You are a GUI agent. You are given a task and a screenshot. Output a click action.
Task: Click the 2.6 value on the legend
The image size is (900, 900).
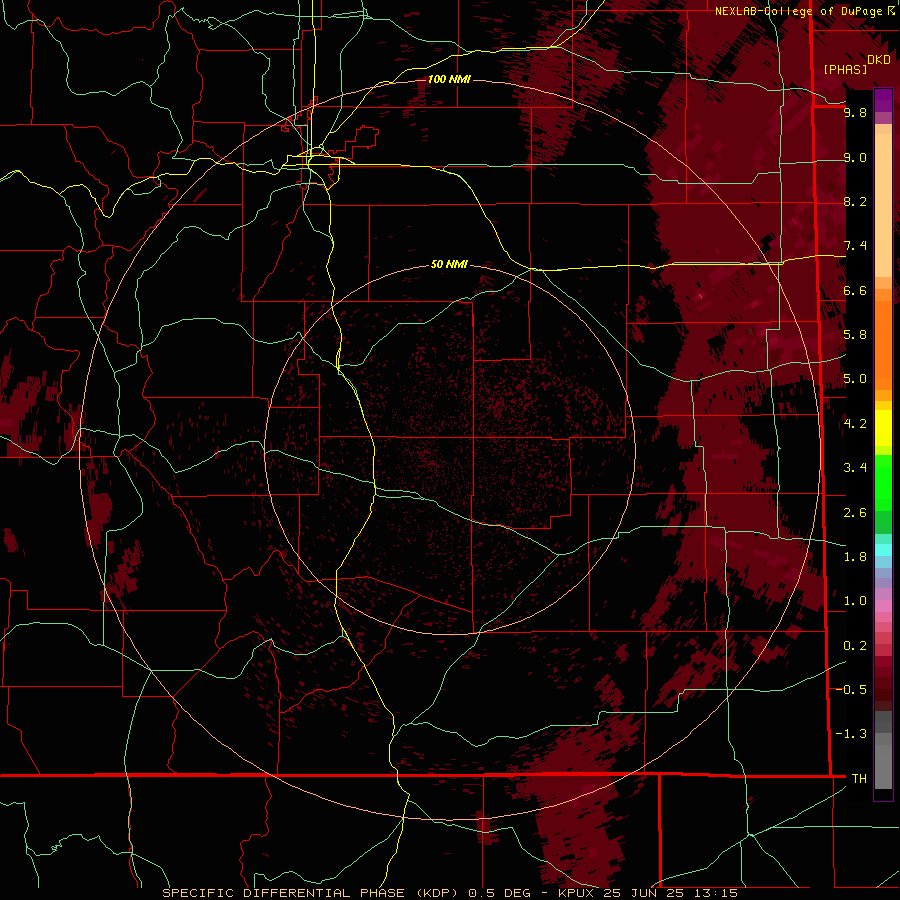855,513
